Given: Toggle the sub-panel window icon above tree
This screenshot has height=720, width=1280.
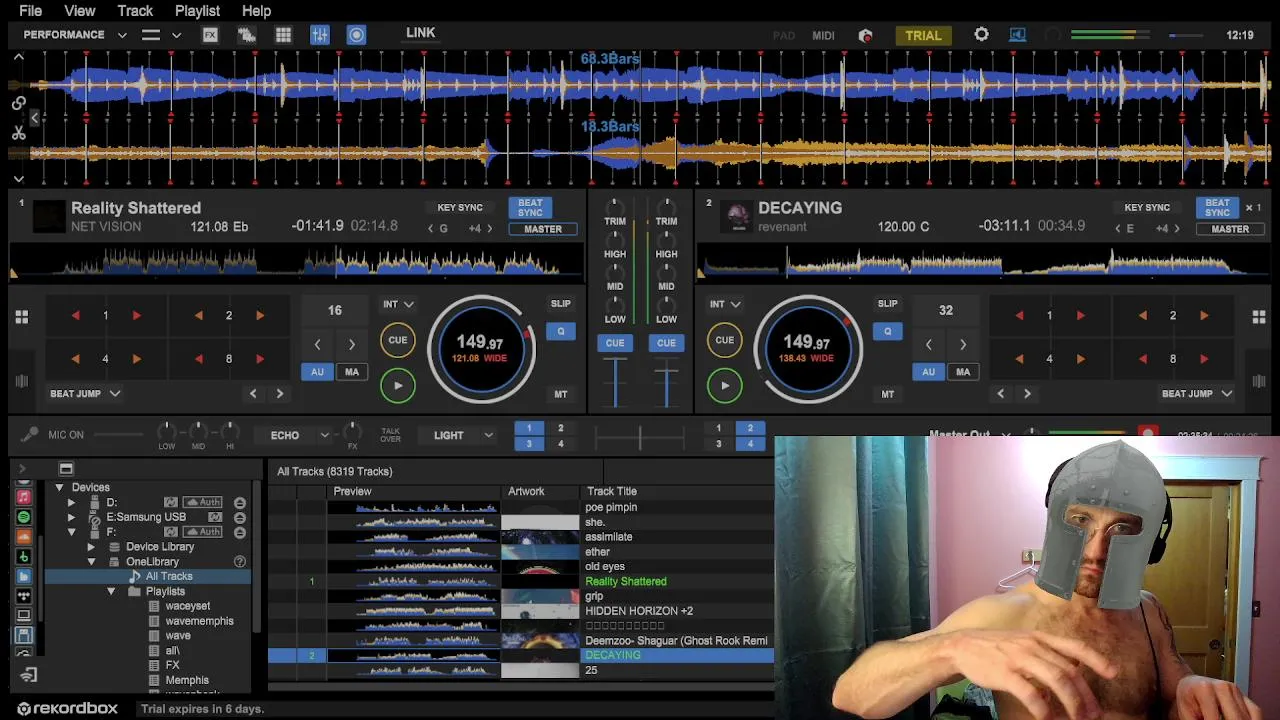Looking at the screenshot, I should tap(66, 469).
